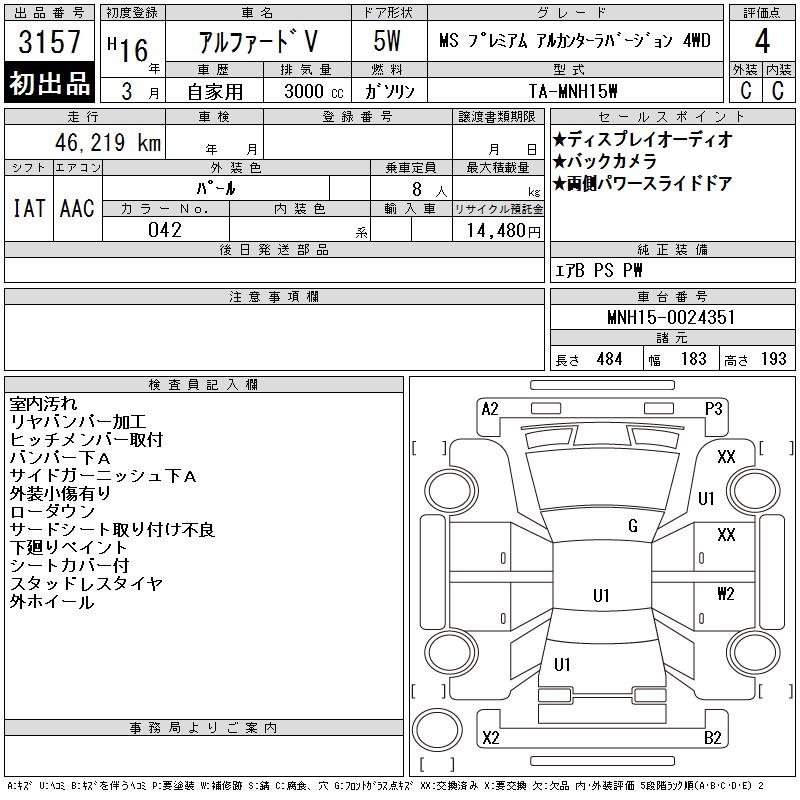Select the X2 mark on rear bumper
800x800 pixels.
(x=491, y=738)
